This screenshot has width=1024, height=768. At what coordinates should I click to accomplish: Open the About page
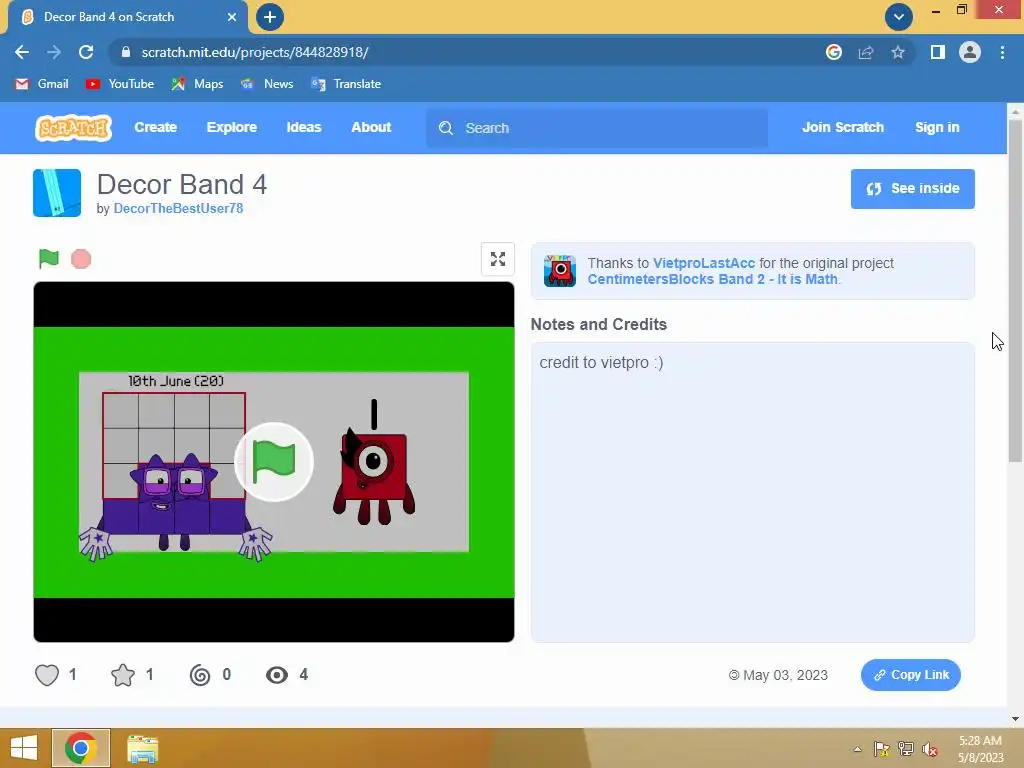click(371, 127)
